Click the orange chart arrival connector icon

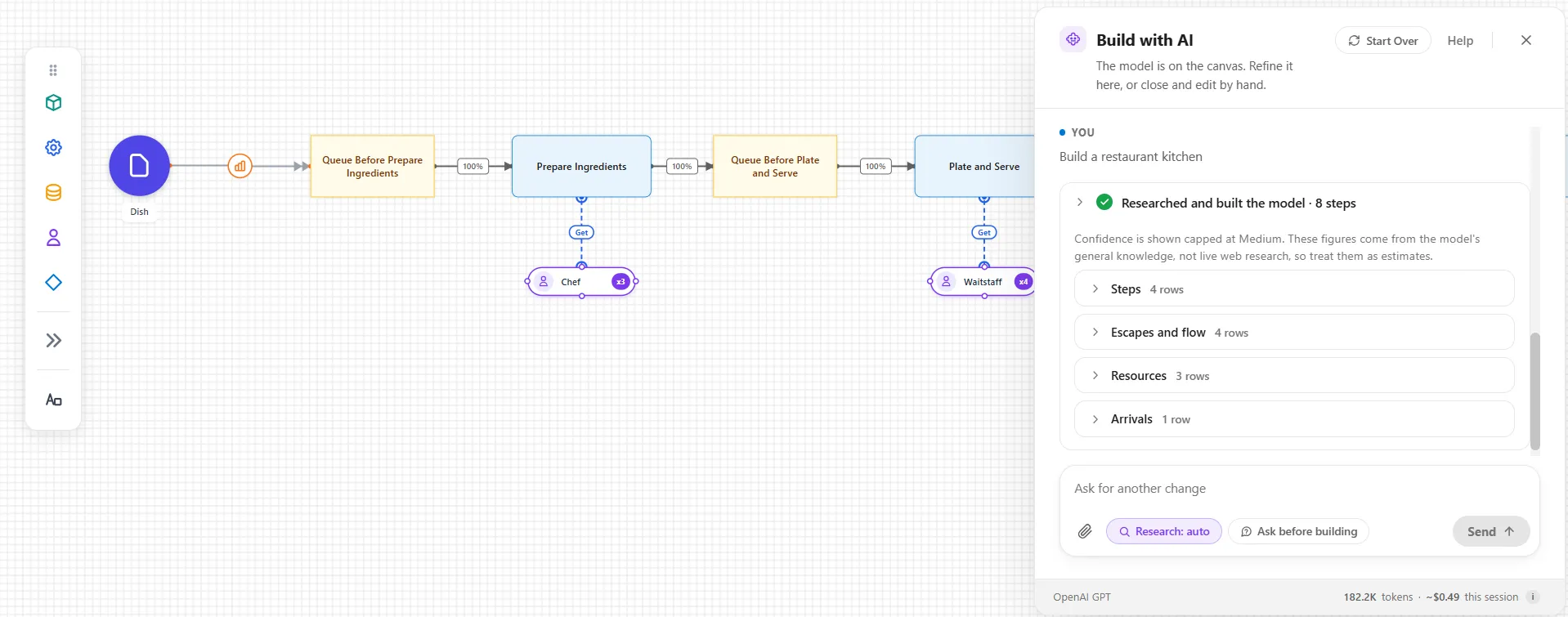click(240, 166)
